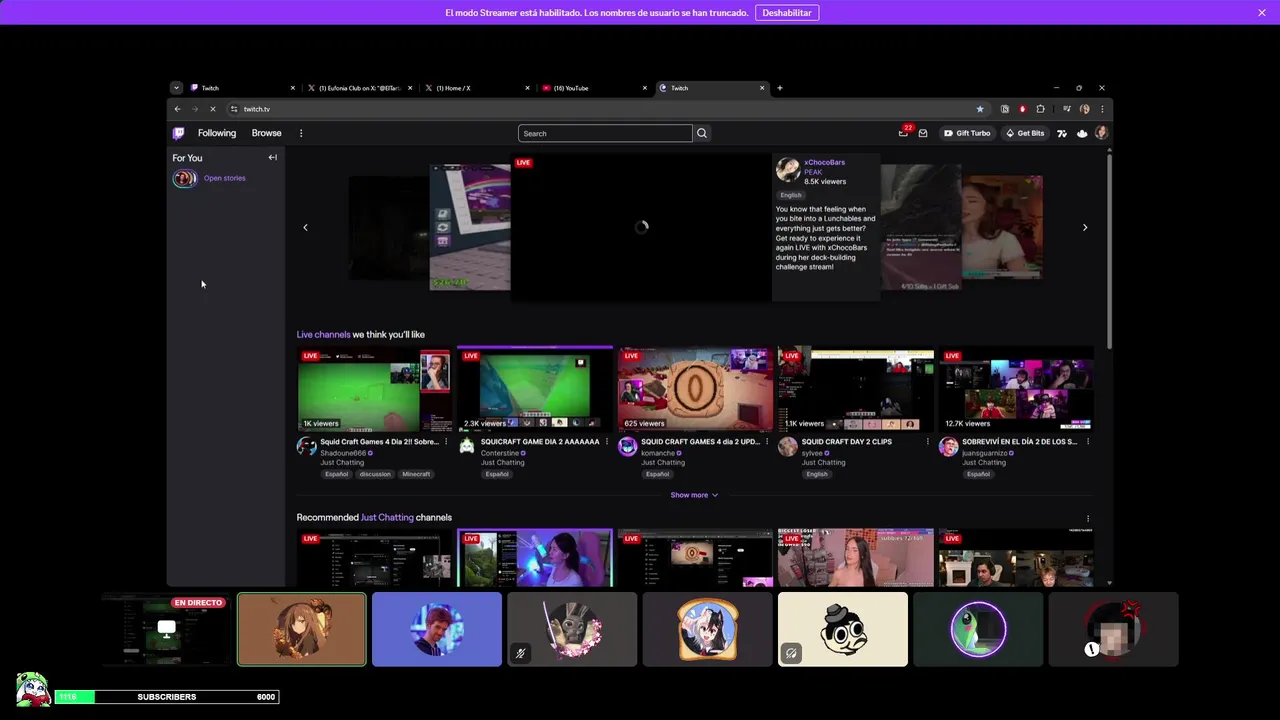The image size is (1280, 720).
Task: Click the Minecraft tag
Action: [416, 474]
